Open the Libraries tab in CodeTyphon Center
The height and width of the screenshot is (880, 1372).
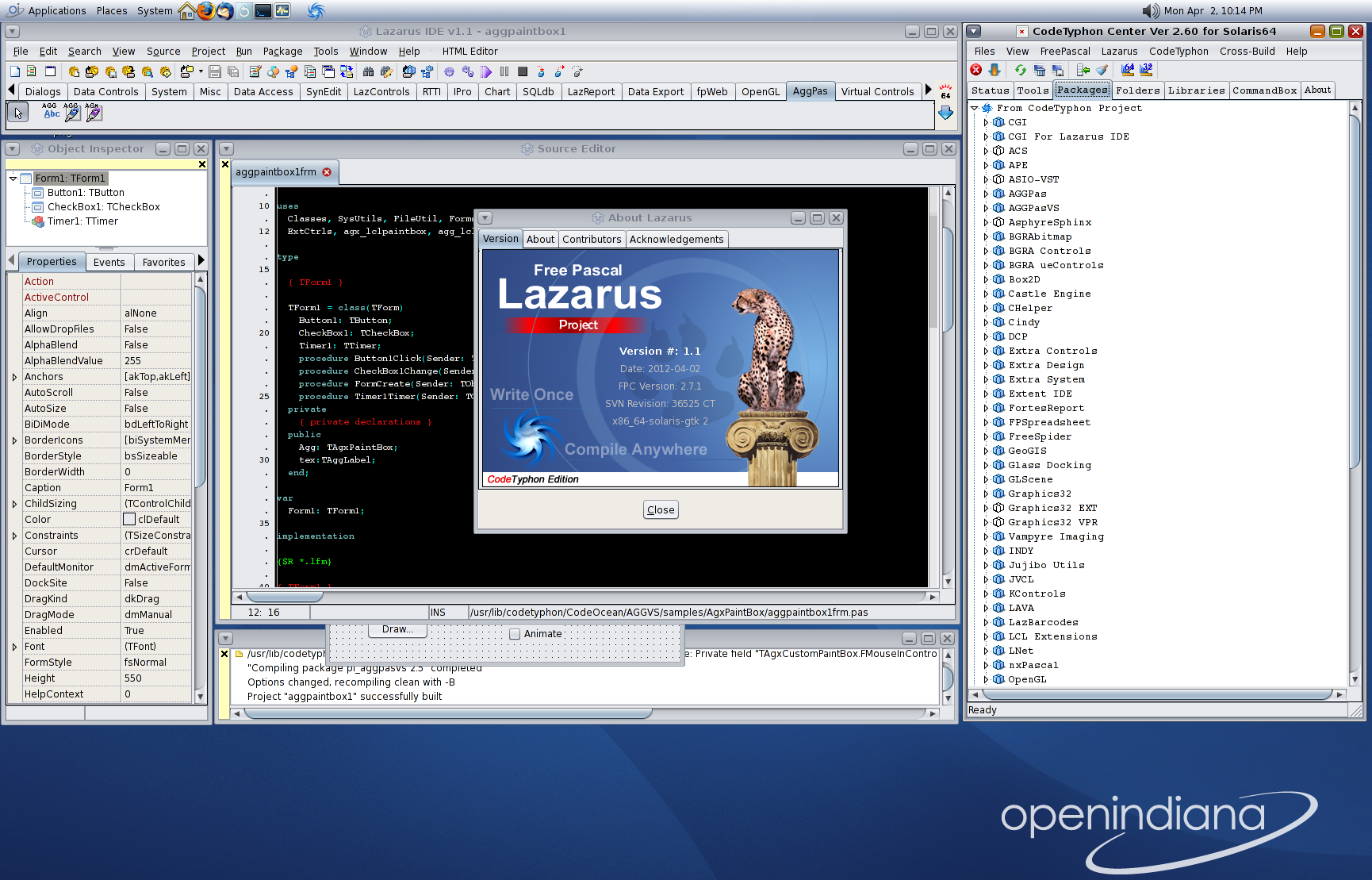1196,90
